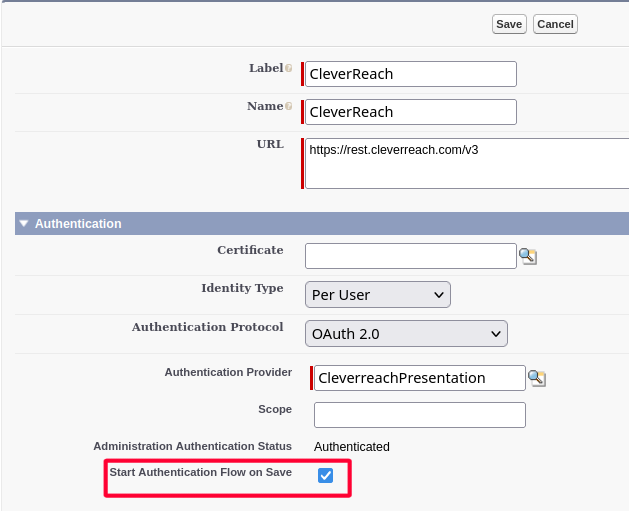Open the Identity Type dropdown
629x511 pixels.
tap(377, 295)
